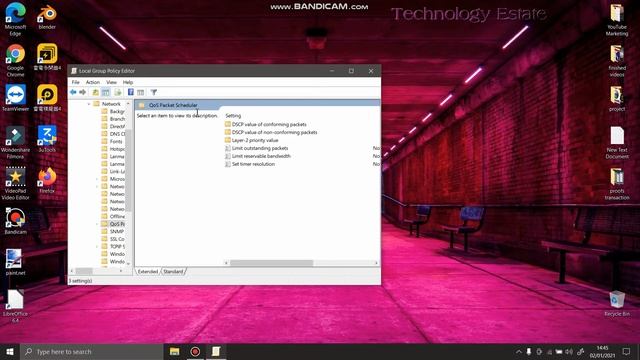Screen dimensions: 640x360
Task: Open Layer-2 priority value folder
Action: coord(251,140)
